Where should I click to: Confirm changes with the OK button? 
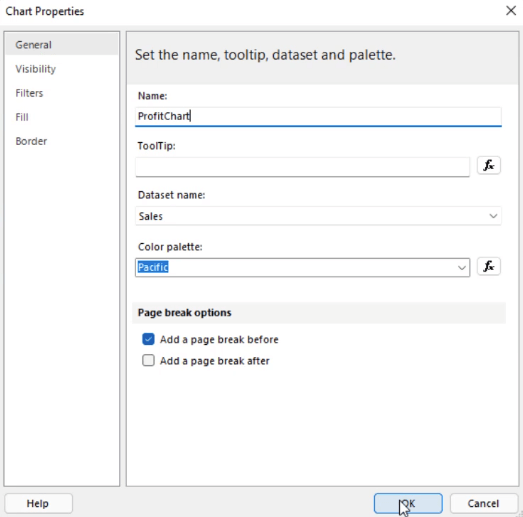click(408, 503)
